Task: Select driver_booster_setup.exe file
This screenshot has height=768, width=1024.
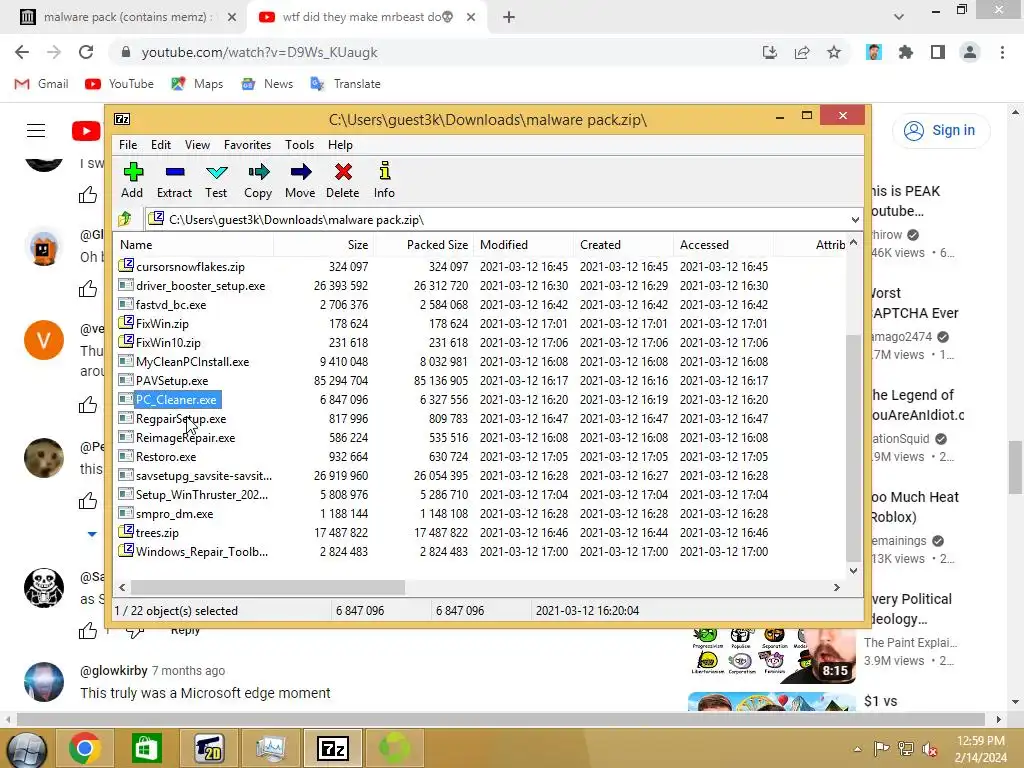Action: tap(200, 285)
